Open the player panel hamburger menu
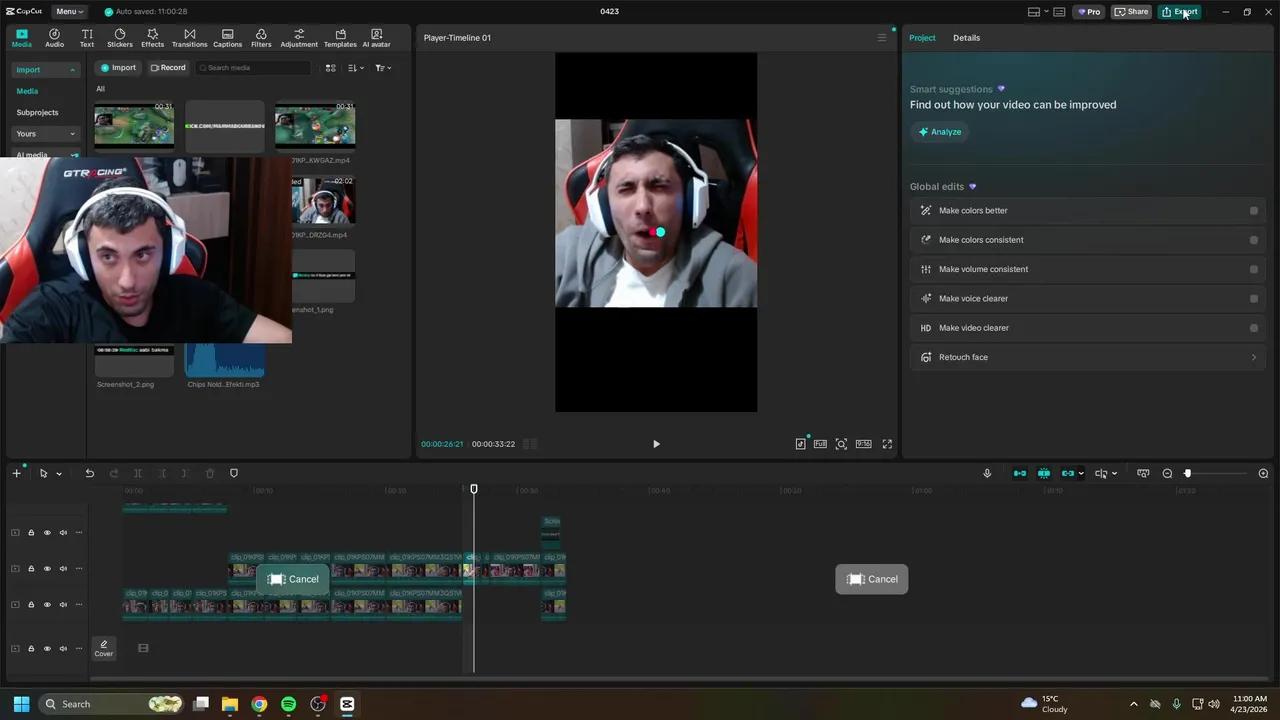The image size is (1280, 720). (881, 38)
